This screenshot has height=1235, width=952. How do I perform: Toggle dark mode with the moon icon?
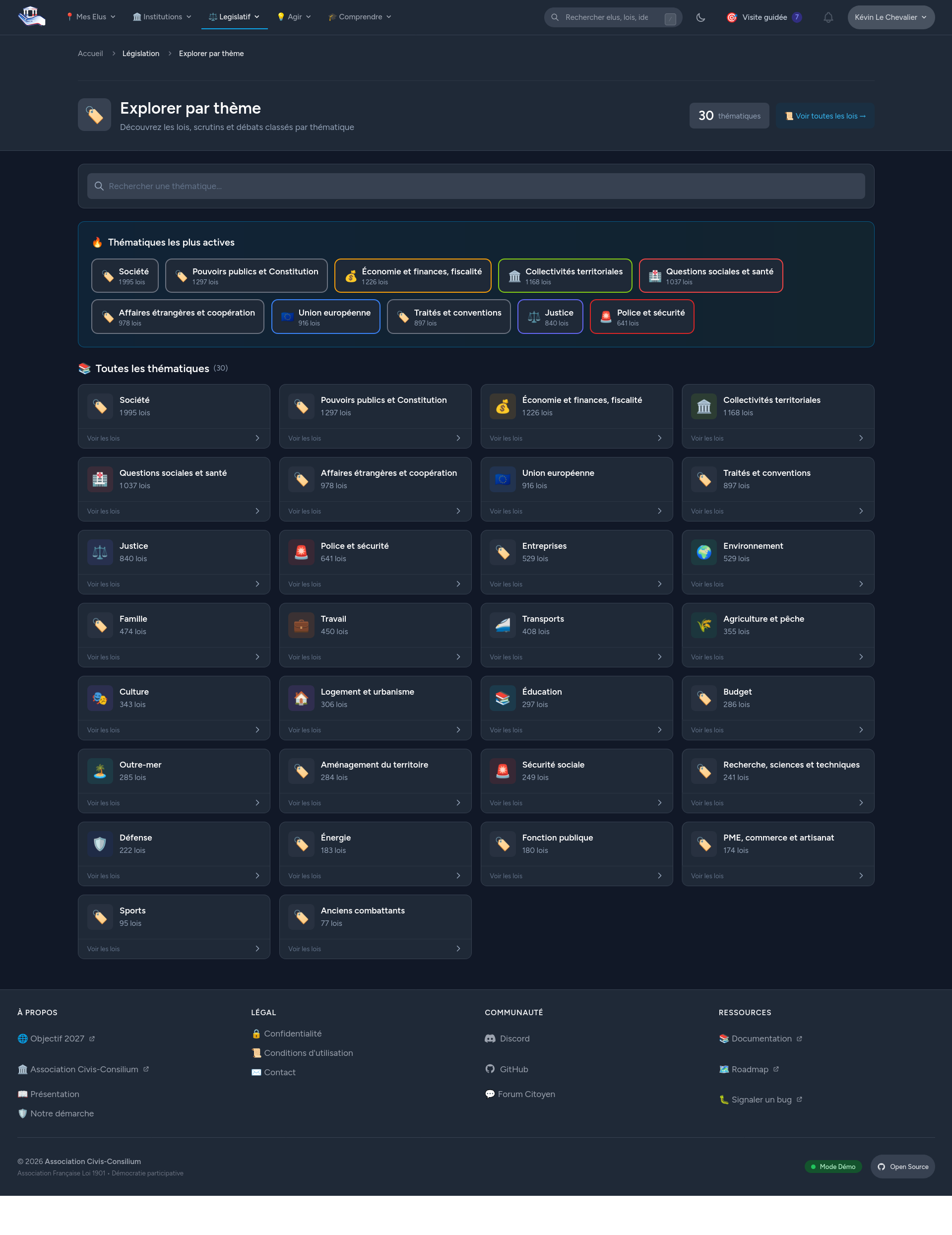click(x=700, y=17)
